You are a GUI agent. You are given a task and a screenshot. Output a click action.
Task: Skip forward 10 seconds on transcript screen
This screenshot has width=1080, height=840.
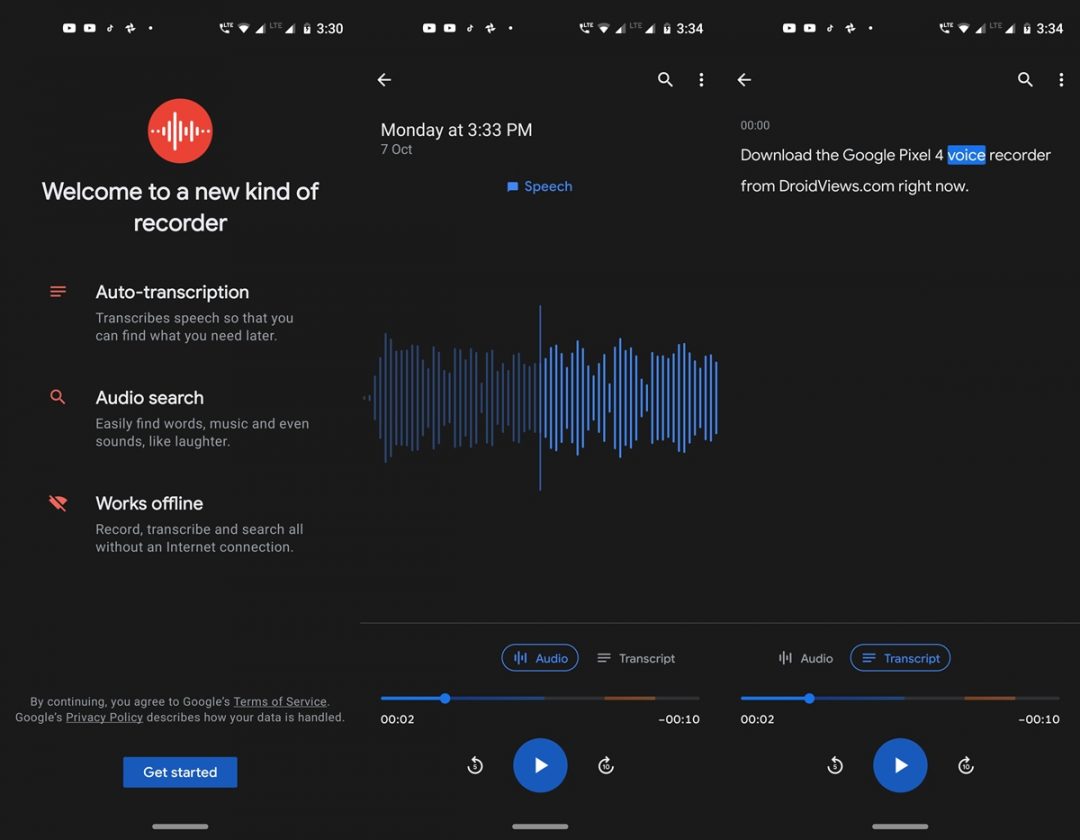point(966,765)
